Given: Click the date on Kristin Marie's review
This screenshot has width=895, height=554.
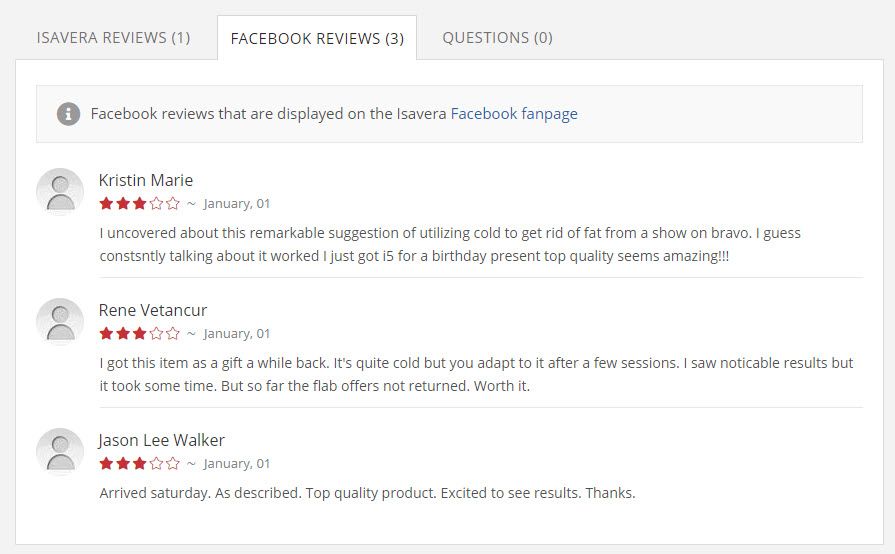Looking at the screenshot, I should coord(236,203).
